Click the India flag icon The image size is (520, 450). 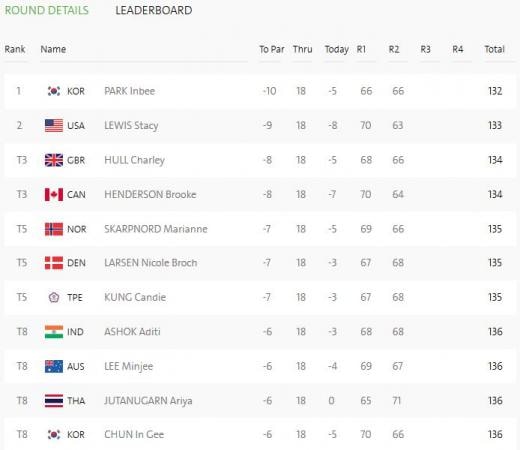click(x=54, y=332)
